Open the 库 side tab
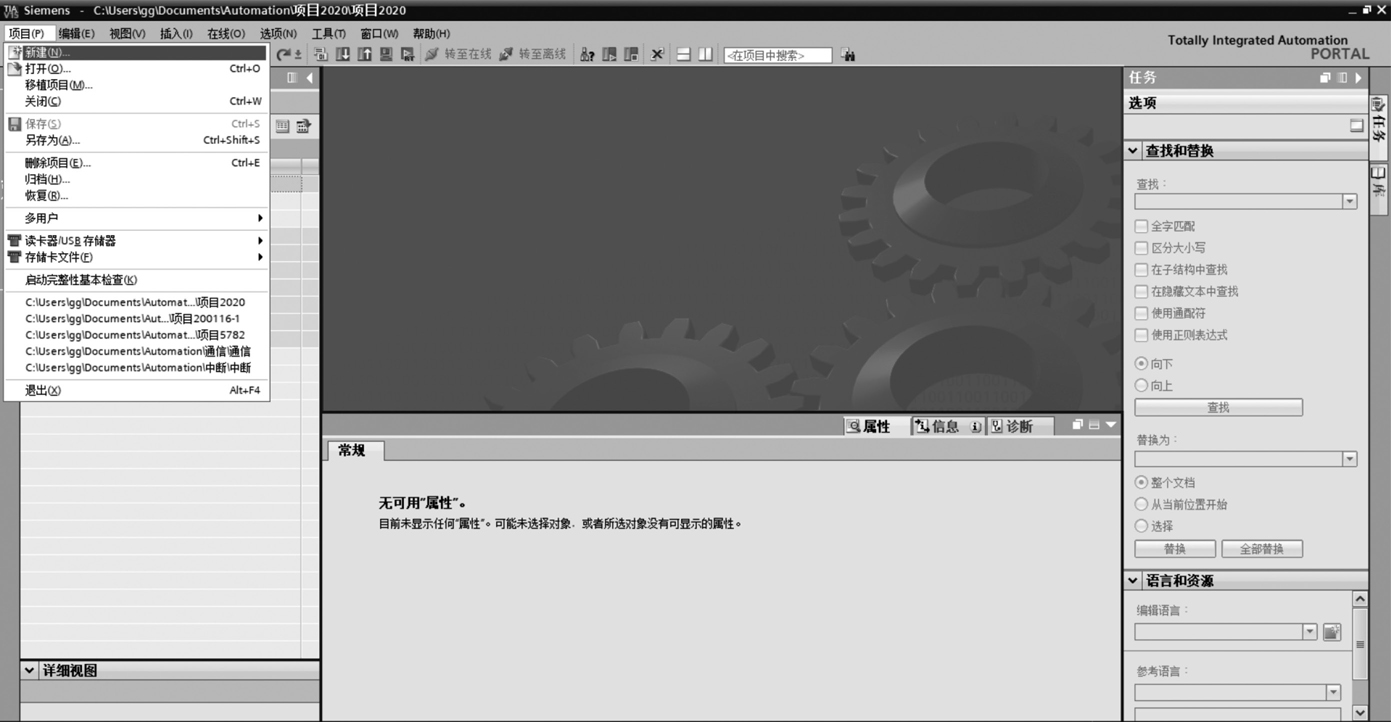The width and height of the screenshot is (1391, 722). (x=1380, y=187)
